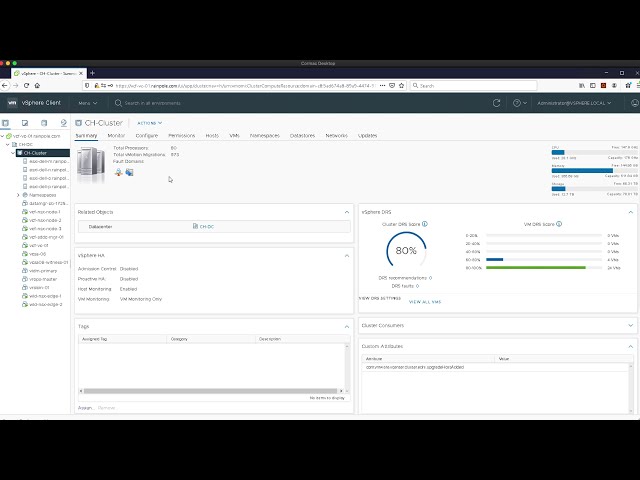This screenshot has height=480, width=640.
Task: Switch to the Permissions tab
Action: pyautogui.click(x=182, y=136)
